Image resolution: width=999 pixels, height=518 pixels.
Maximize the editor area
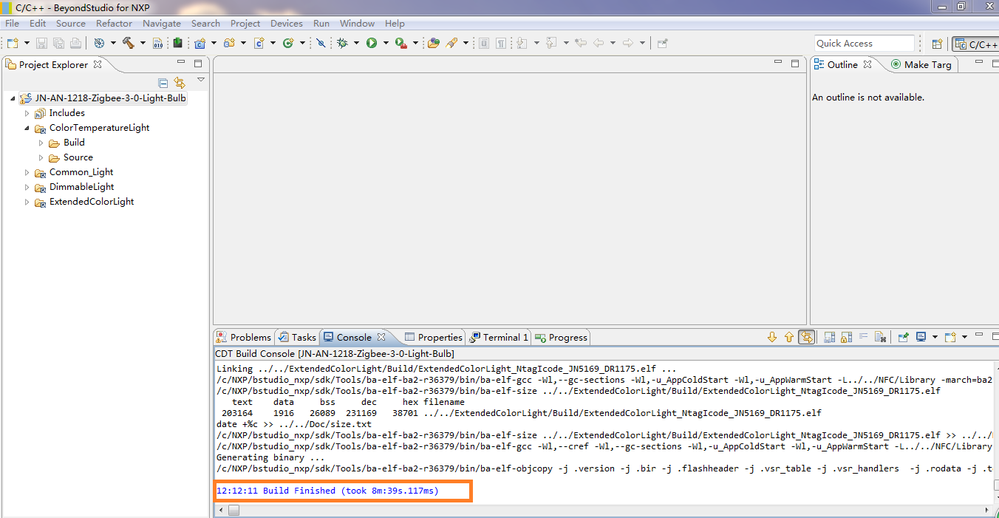pos(794,63)
